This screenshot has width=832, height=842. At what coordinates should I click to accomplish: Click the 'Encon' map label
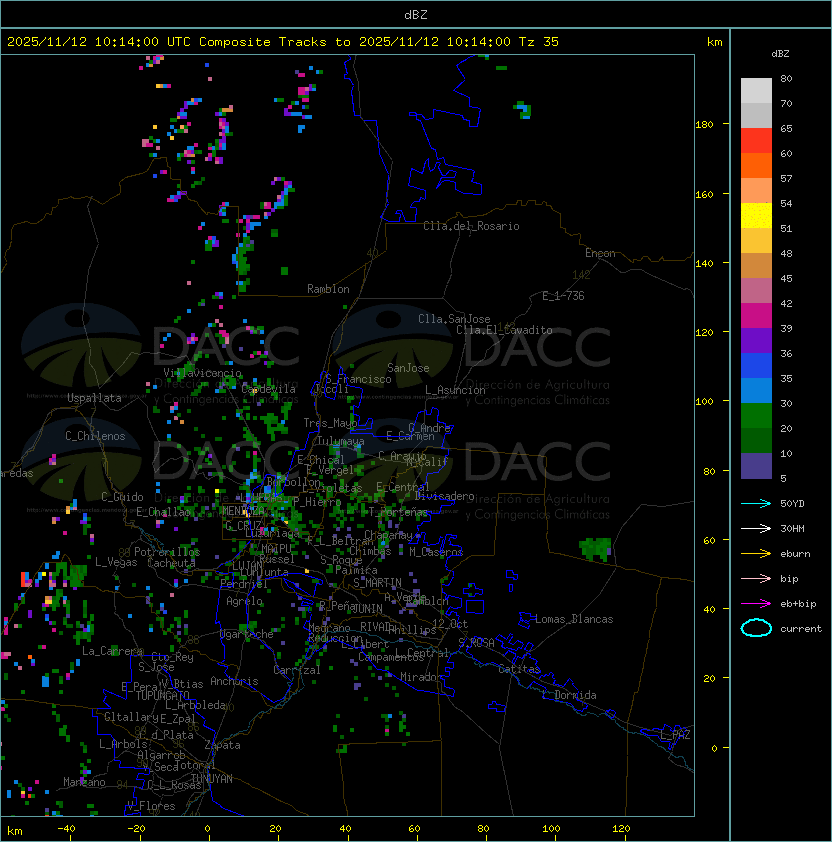tap(600, 253)
